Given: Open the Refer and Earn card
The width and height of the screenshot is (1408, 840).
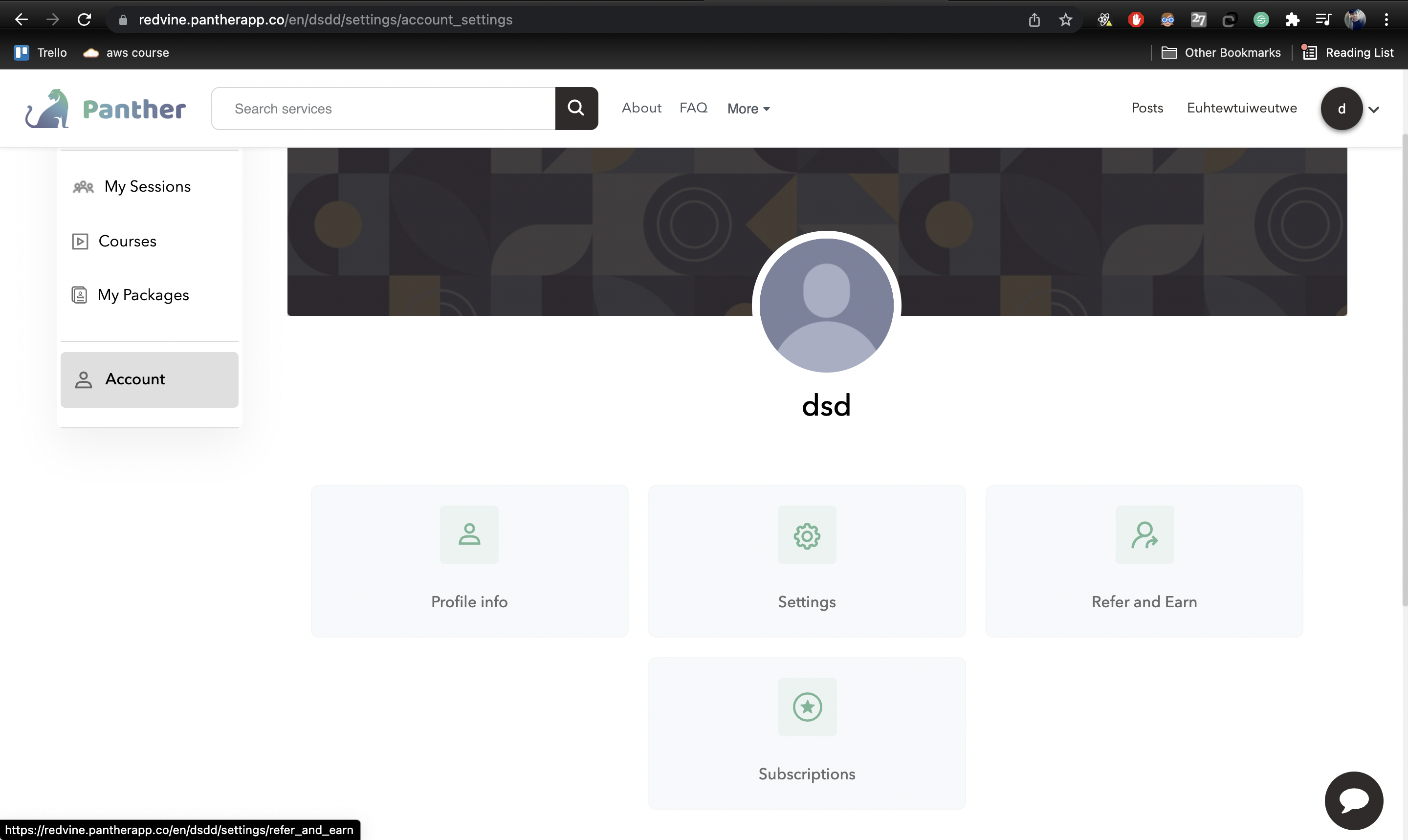Looking at the screenshot, I should (1144, 561).
